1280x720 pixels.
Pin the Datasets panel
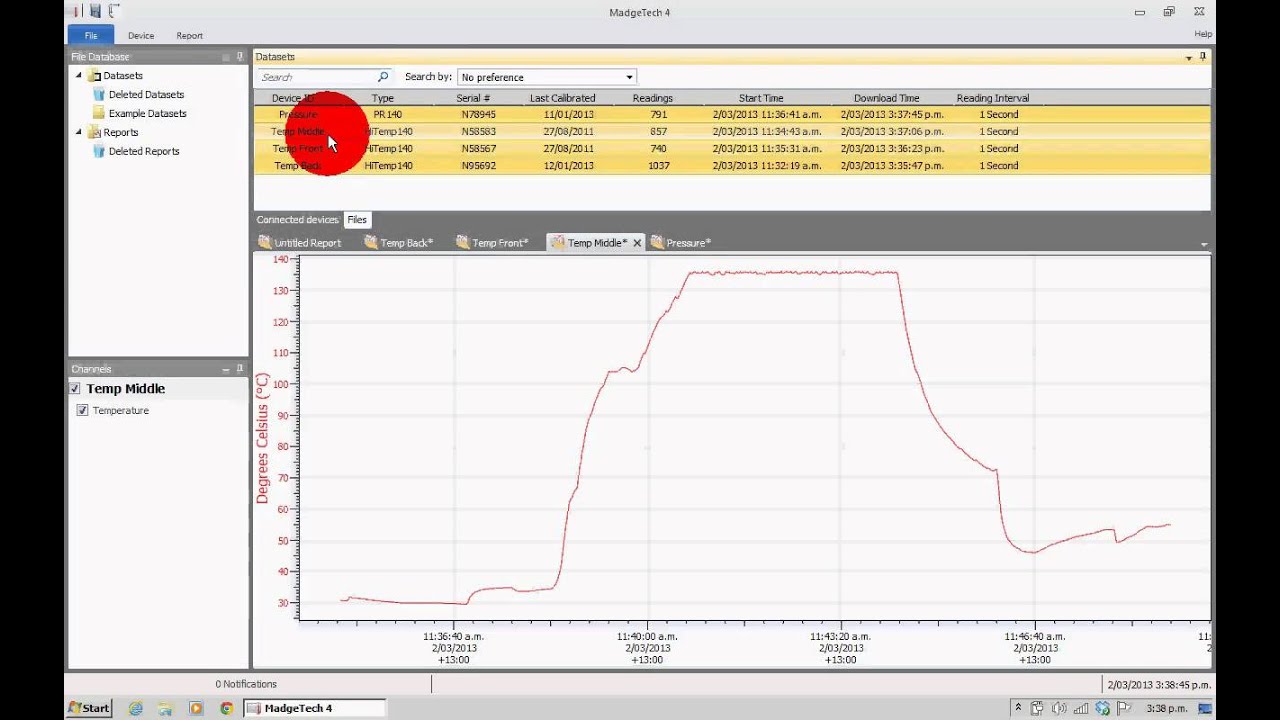point(1203,57)
